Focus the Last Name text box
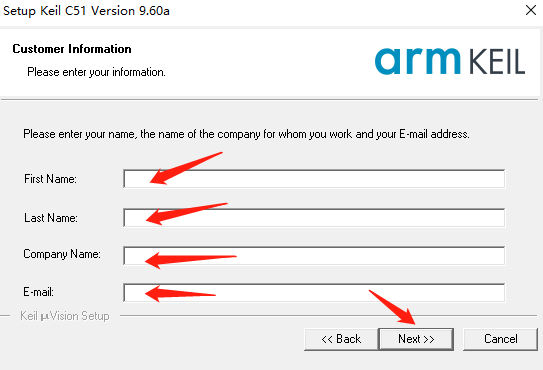 [314, 218]
